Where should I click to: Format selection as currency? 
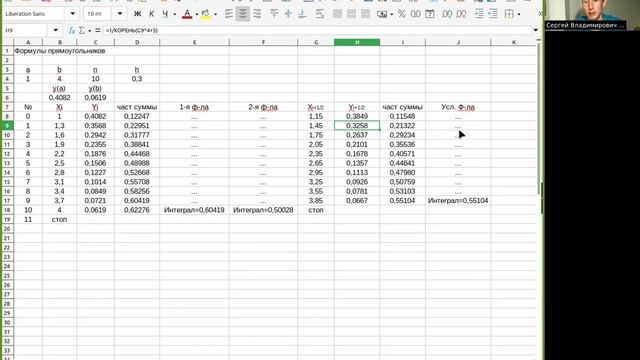[x=382, y=14]
